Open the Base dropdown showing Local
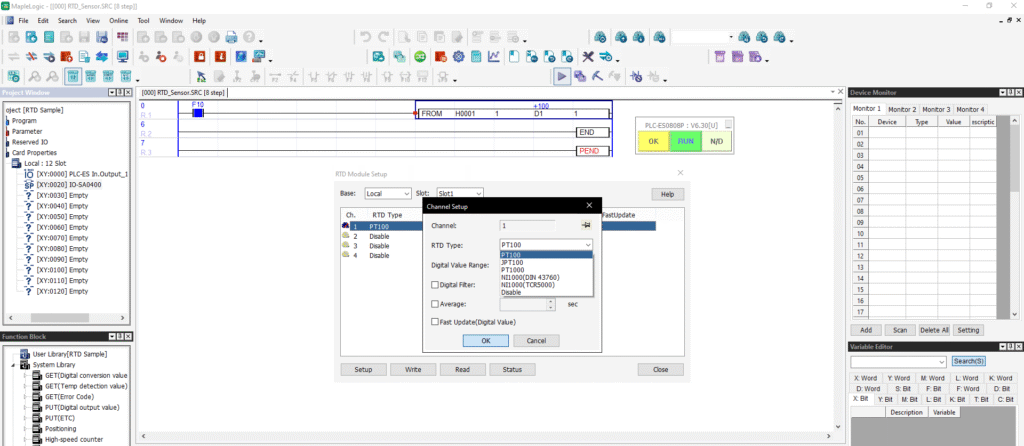 388,193
